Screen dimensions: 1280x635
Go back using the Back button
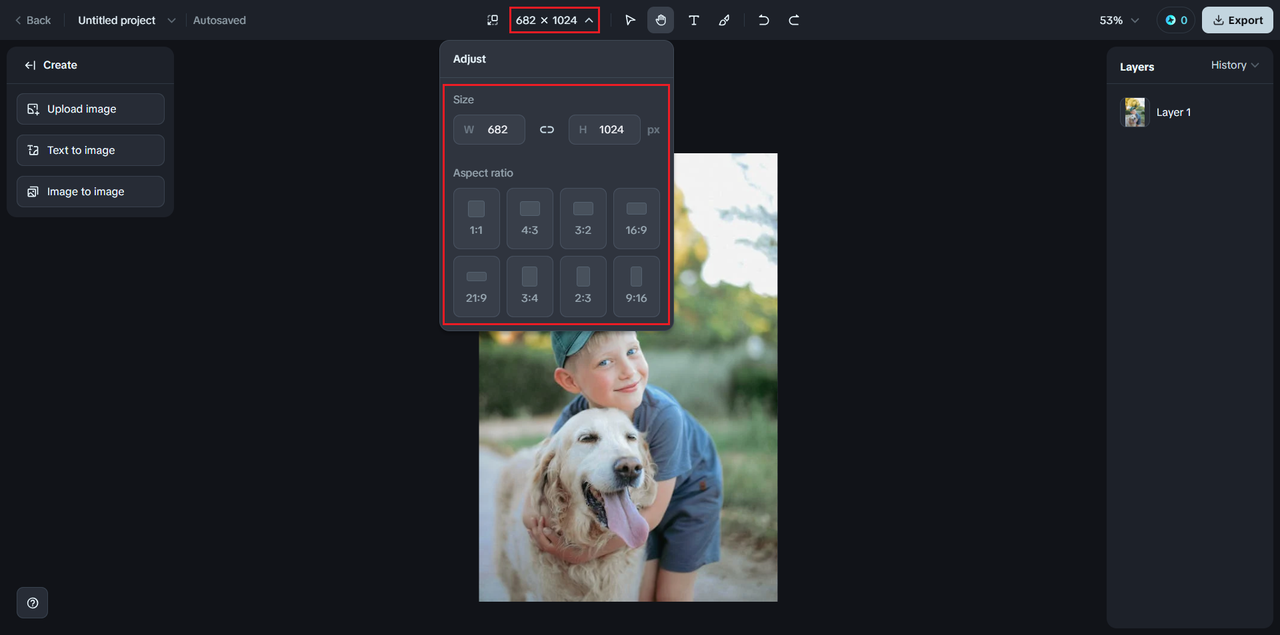32,20
